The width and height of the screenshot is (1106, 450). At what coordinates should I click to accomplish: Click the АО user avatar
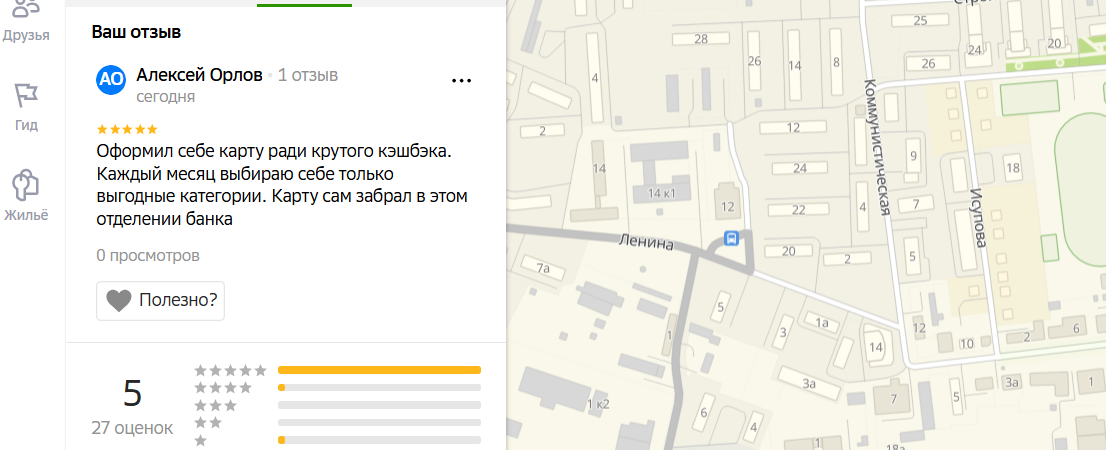pos(110,80)
